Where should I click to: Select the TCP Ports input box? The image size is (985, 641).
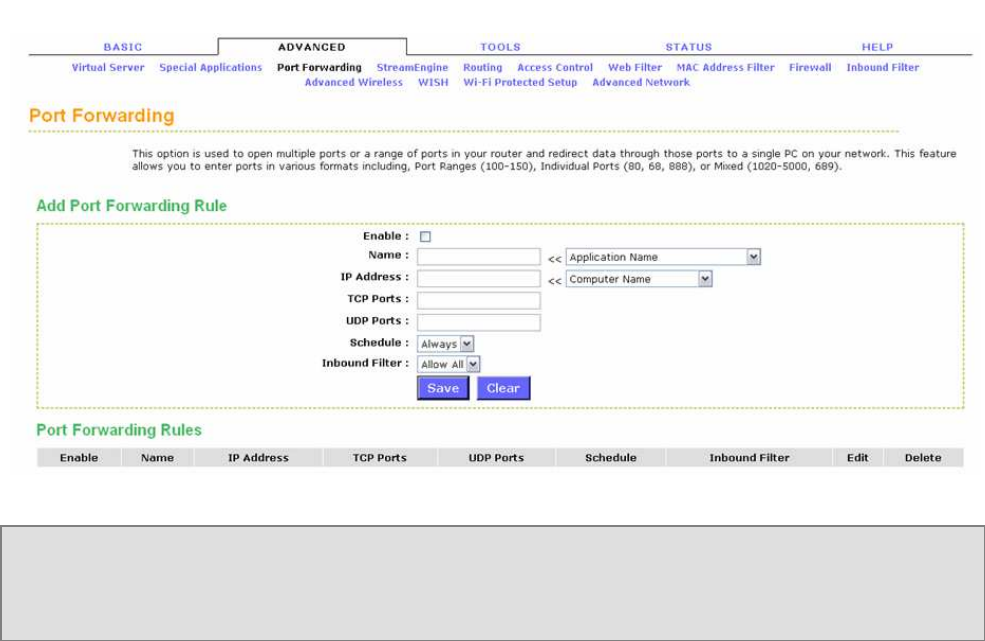pos(479,300)
